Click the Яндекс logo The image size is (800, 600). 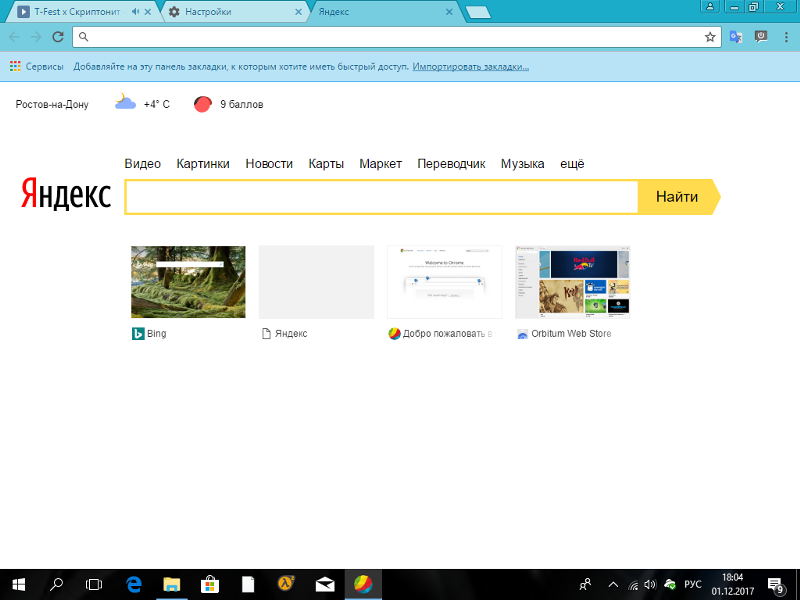[66, 194]
